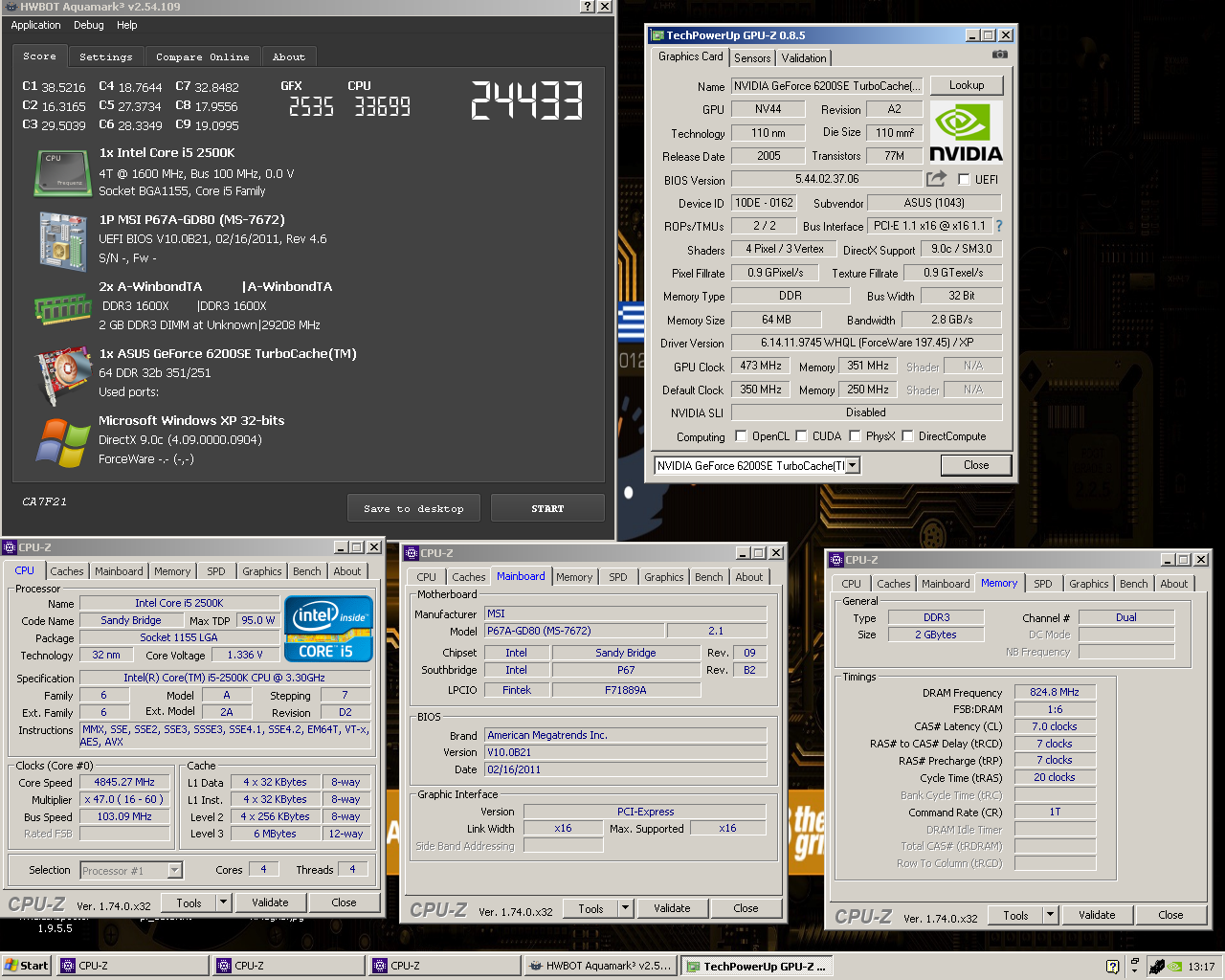Screen dimensions: 1225x980
Task: Open the Help menu in Aquamark
Action: pyautogui.click(x=127, y=25)
